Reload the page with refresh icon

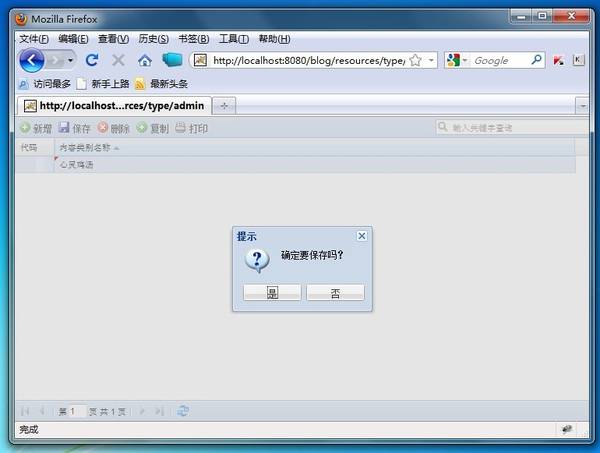(92, 60)
